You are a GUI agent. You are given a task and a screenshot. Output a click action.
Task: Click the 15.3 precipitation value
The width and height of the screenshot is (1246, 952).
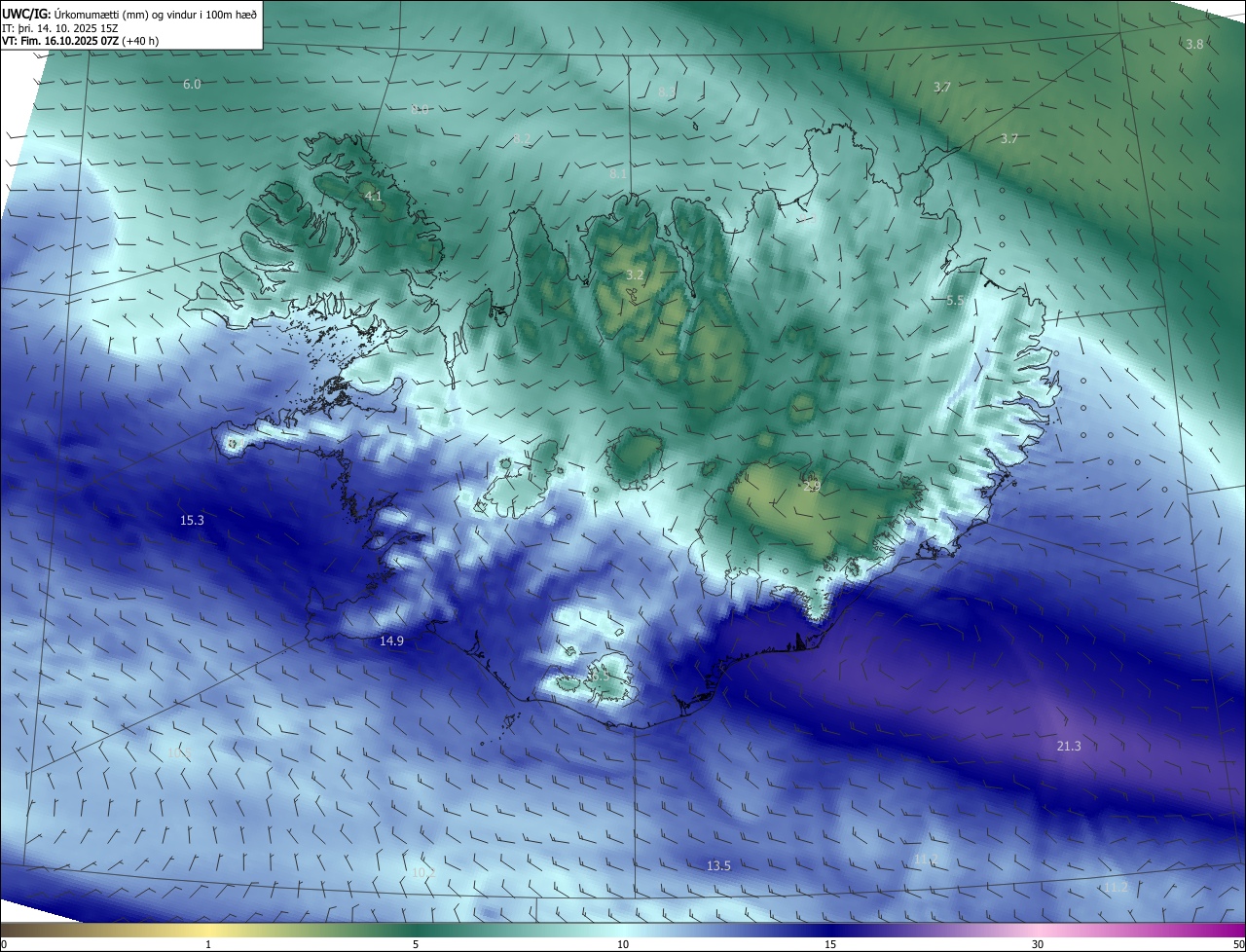192,521
